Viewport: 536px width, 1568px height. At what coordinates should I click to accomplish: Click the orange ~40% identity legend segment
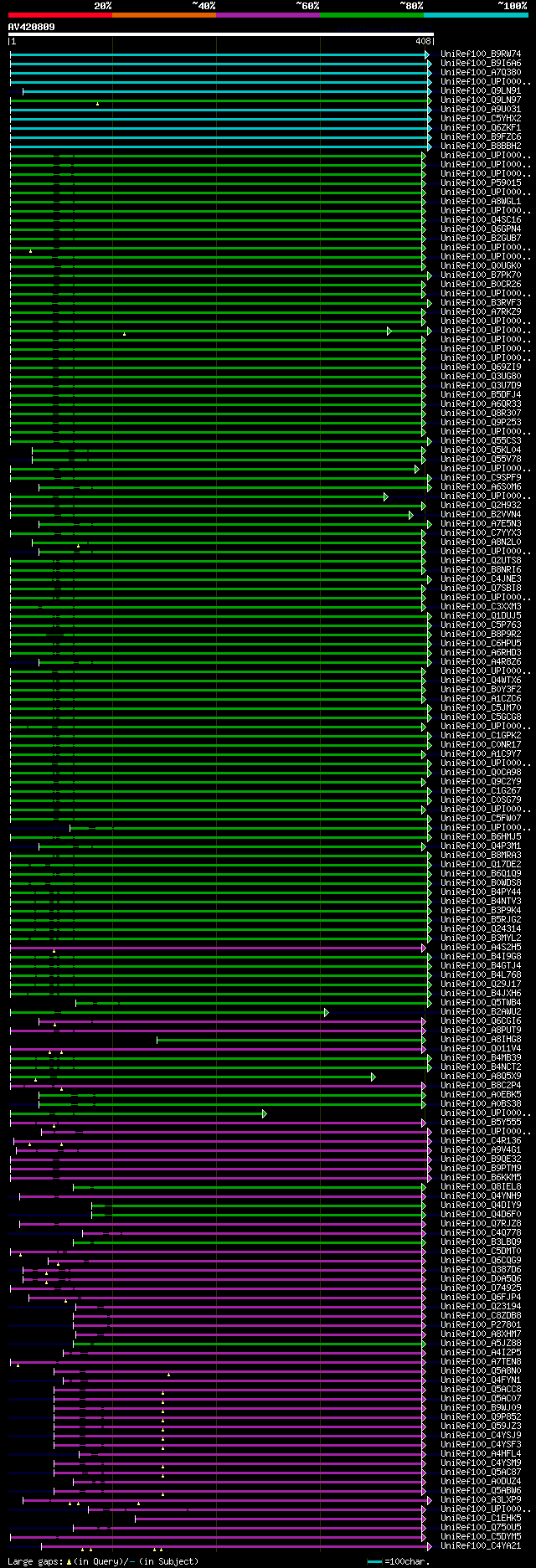coord(164,14)
